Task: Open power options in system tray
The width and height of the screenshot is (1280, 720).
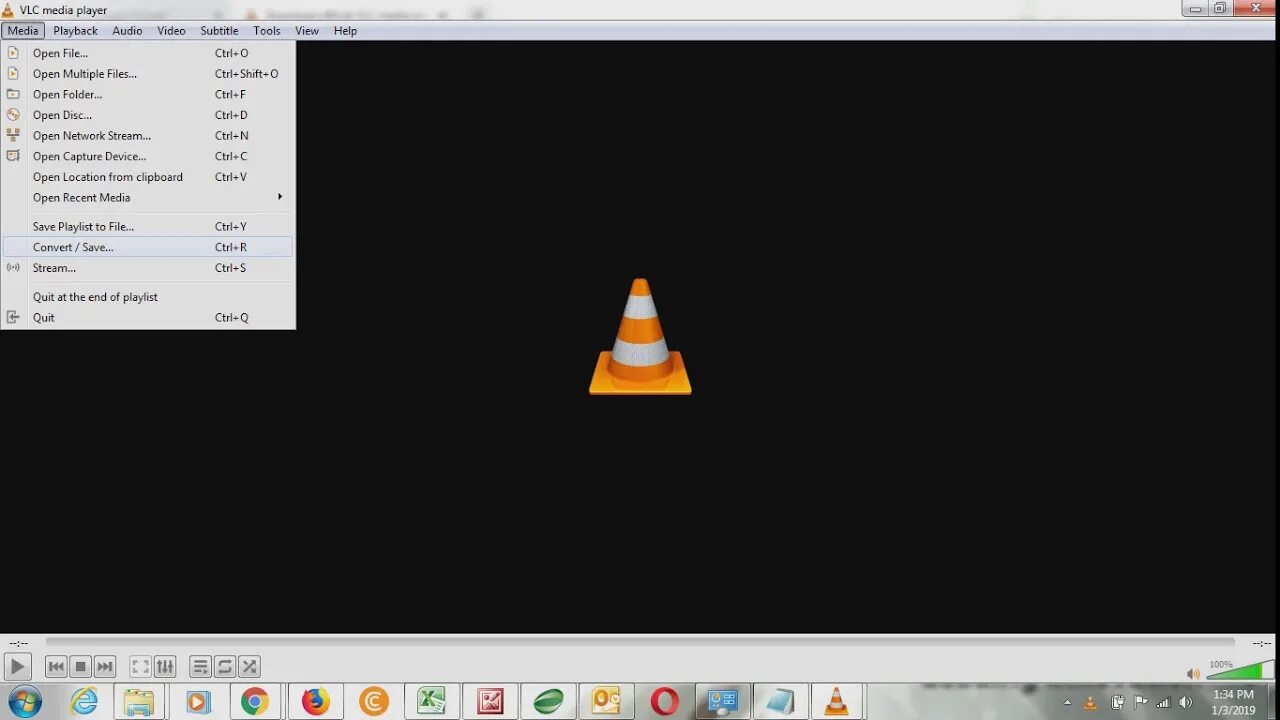Action: click(1117, 702)
